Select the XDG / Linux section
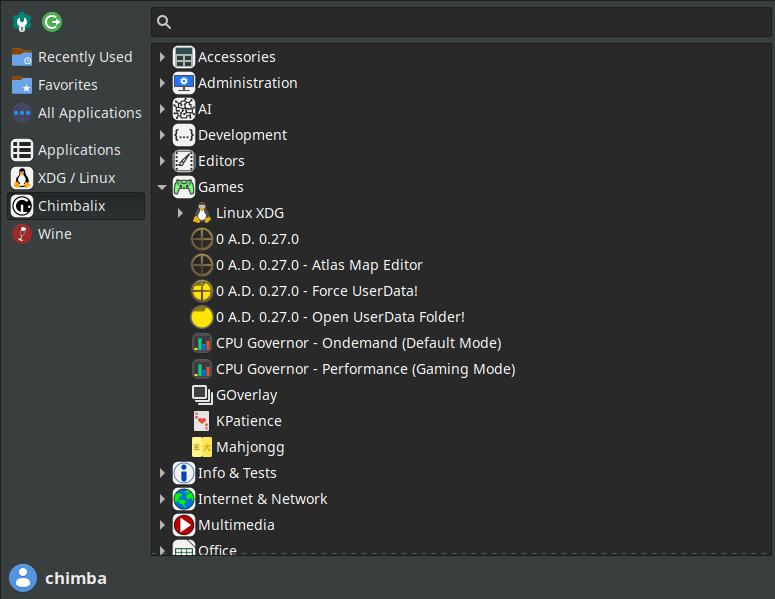 click(x=76, y=178)
